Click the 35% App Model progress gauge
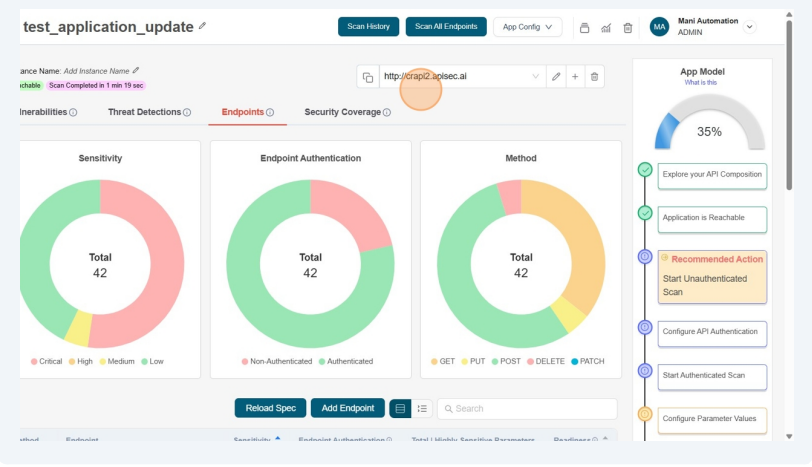Viewport: 812px width, 467px height. click(709, 126)
